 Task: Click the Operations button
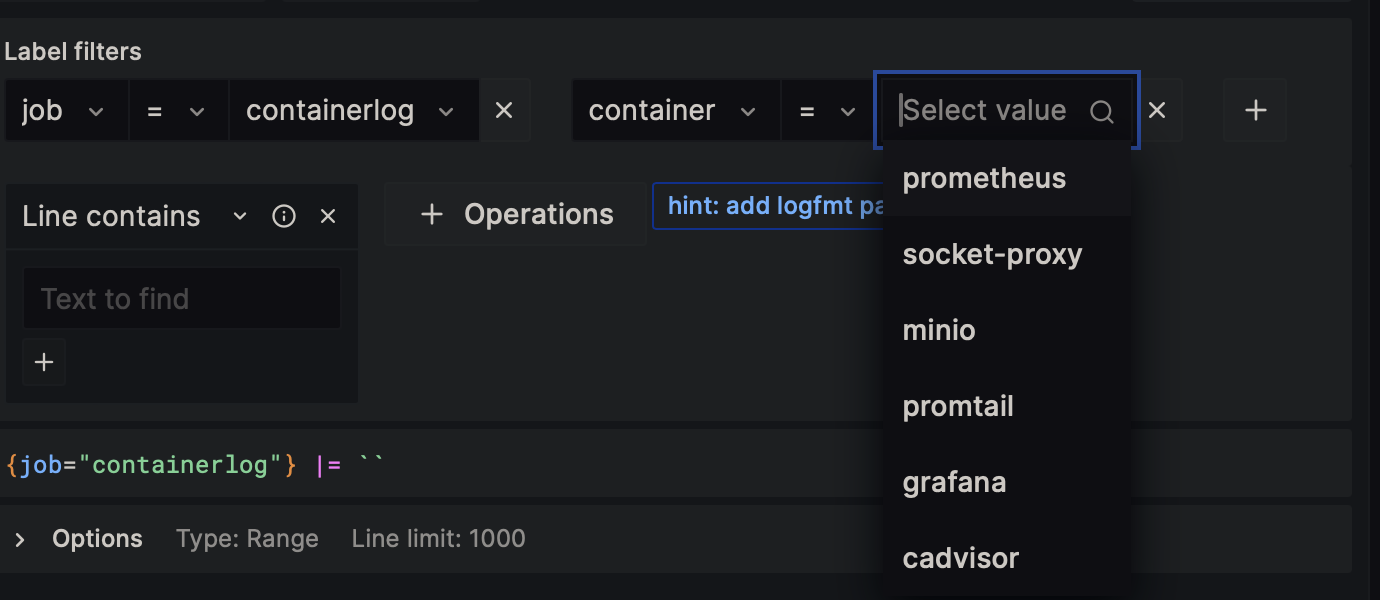click(516, 214)
